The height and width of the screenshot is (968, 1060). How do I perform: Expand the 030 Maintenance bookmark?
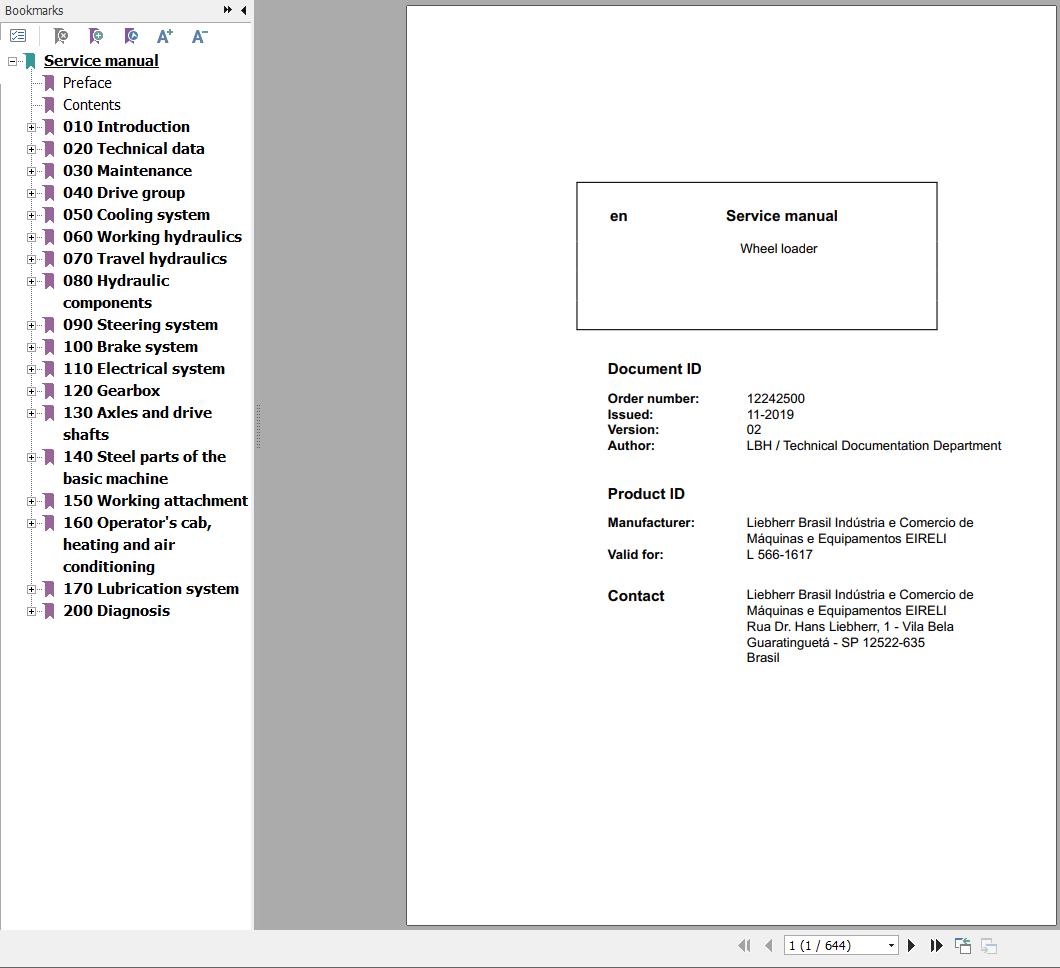31,171
